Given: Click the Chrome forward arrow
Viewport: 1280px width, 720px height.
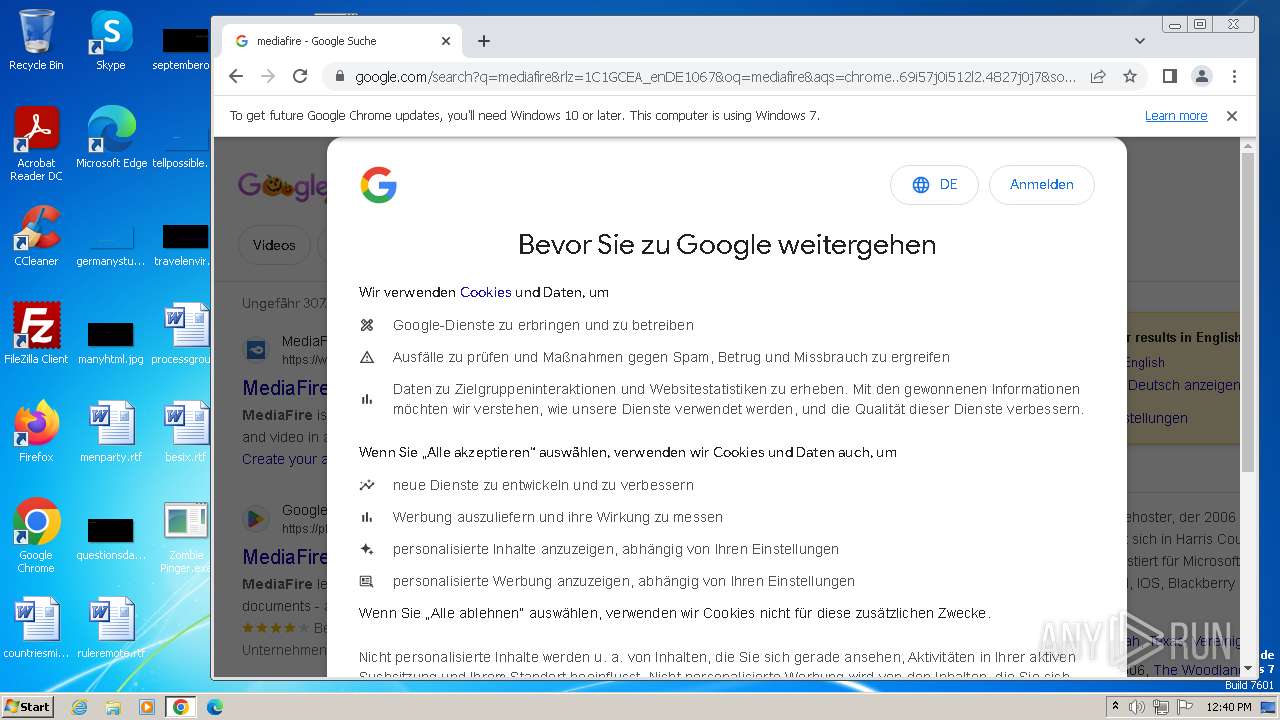Looking at the screenshot, I should (268, 76).
